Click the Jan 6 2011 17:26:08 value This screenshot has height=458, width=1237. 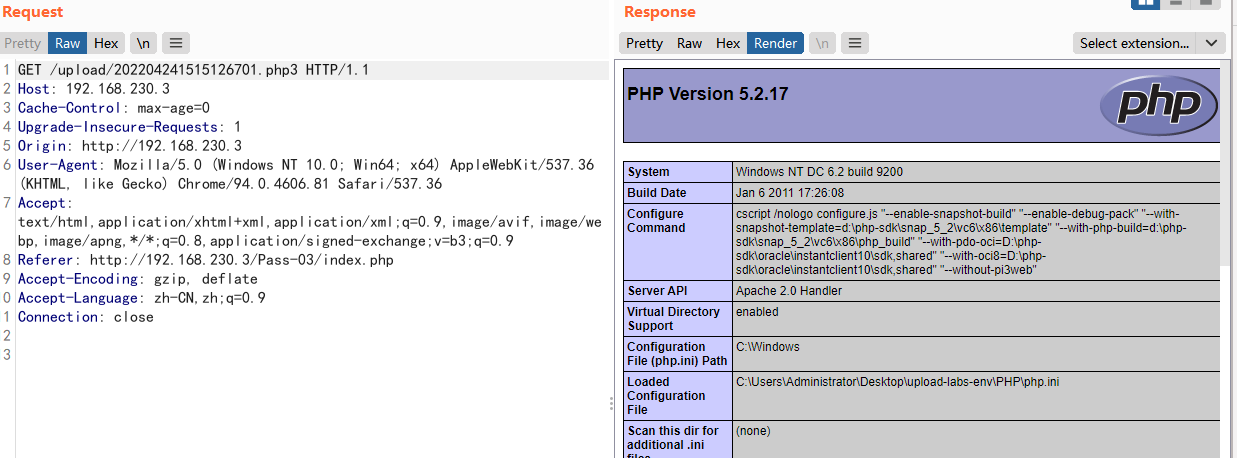tap(790, 193)
